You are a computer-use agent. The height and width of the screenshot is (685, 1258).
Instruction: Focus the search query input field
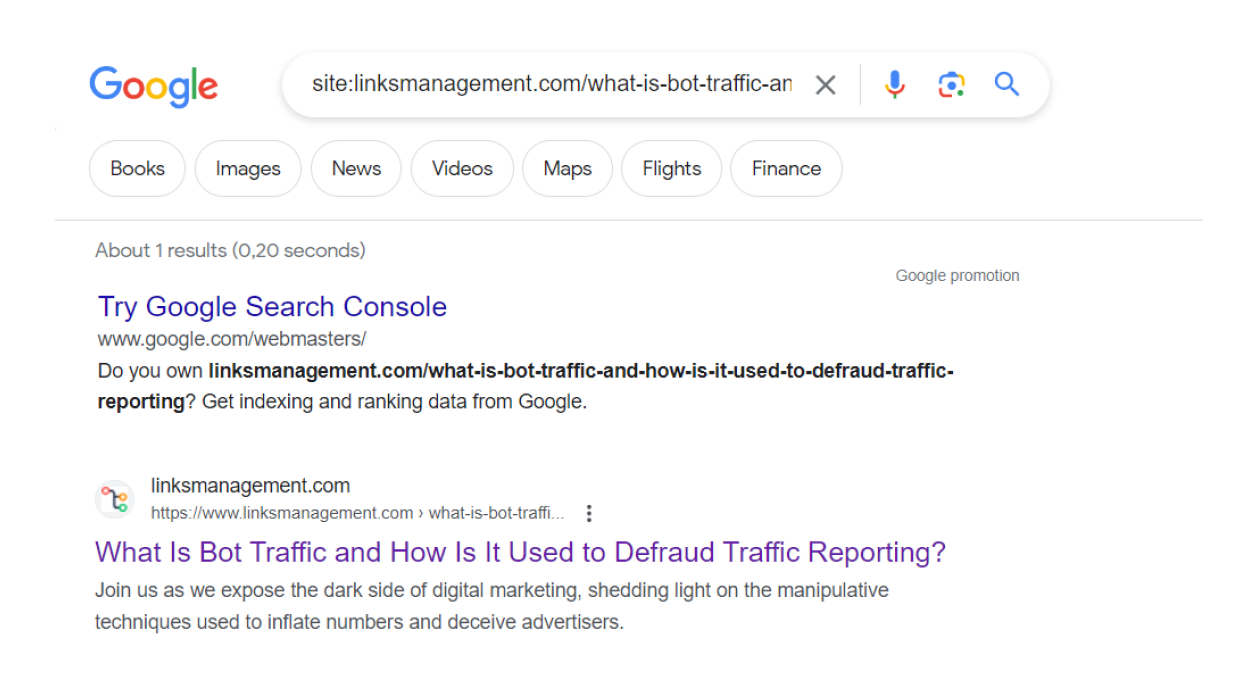[x=551, y=85]
